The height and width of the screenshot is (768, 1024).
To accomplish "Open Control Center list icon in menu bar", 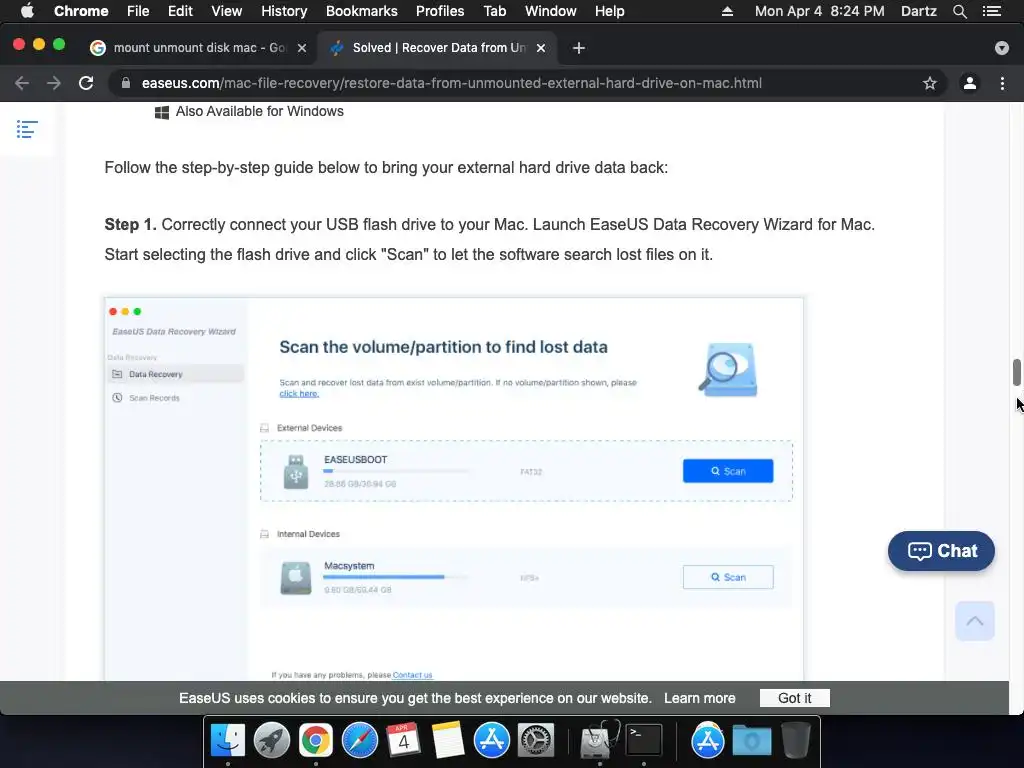I will coord(992,11).
